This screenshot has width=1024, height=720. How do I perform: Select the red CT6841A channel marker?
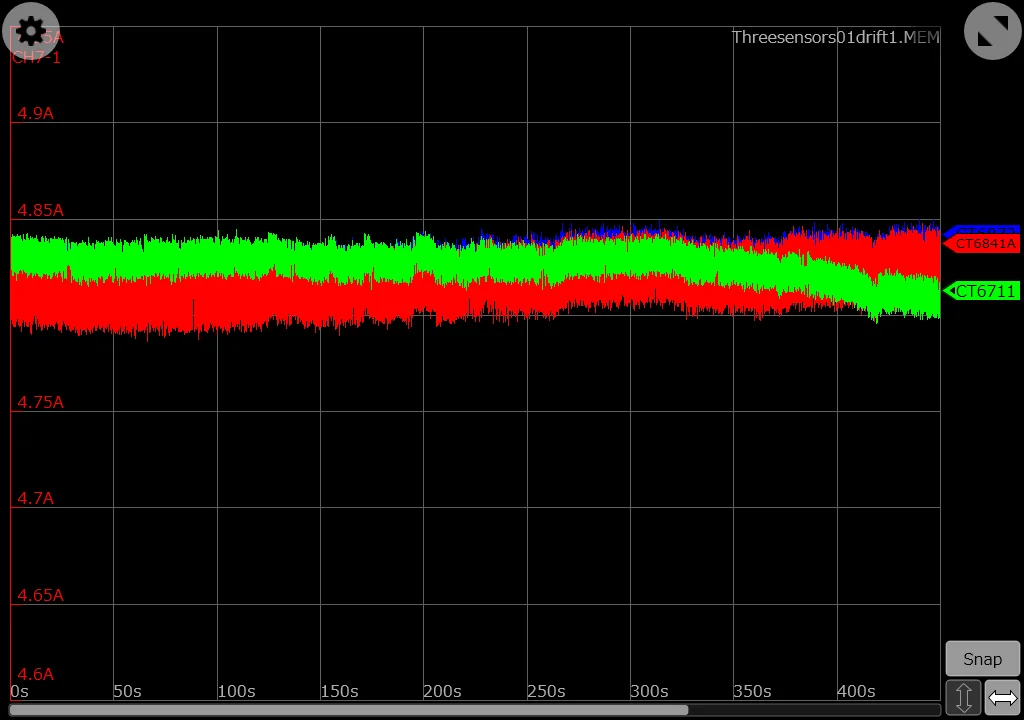pyautogui.click(x=983, y=244)
